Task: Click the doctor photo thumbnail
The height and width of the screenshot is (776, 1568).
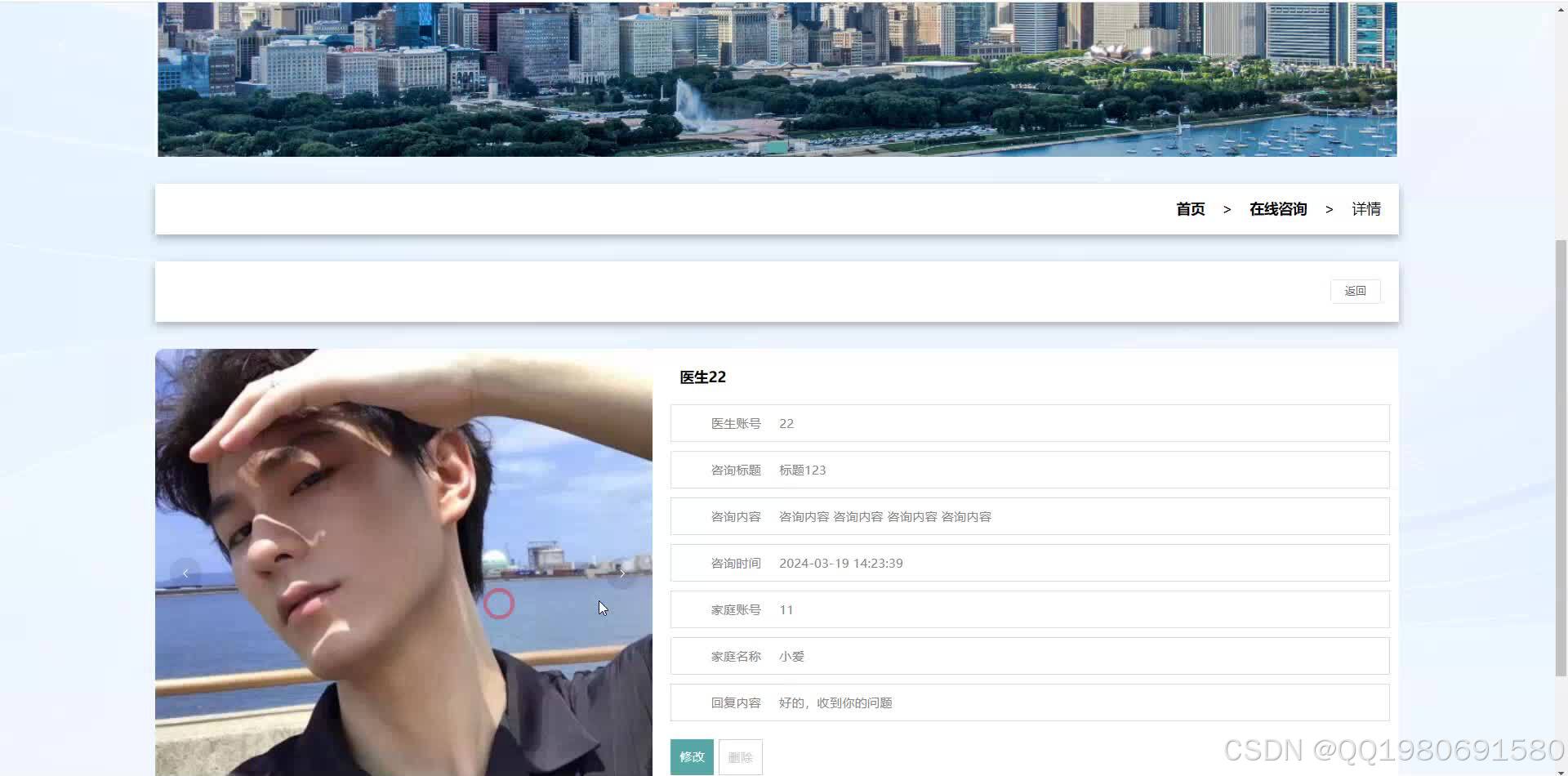Action: 403,562
